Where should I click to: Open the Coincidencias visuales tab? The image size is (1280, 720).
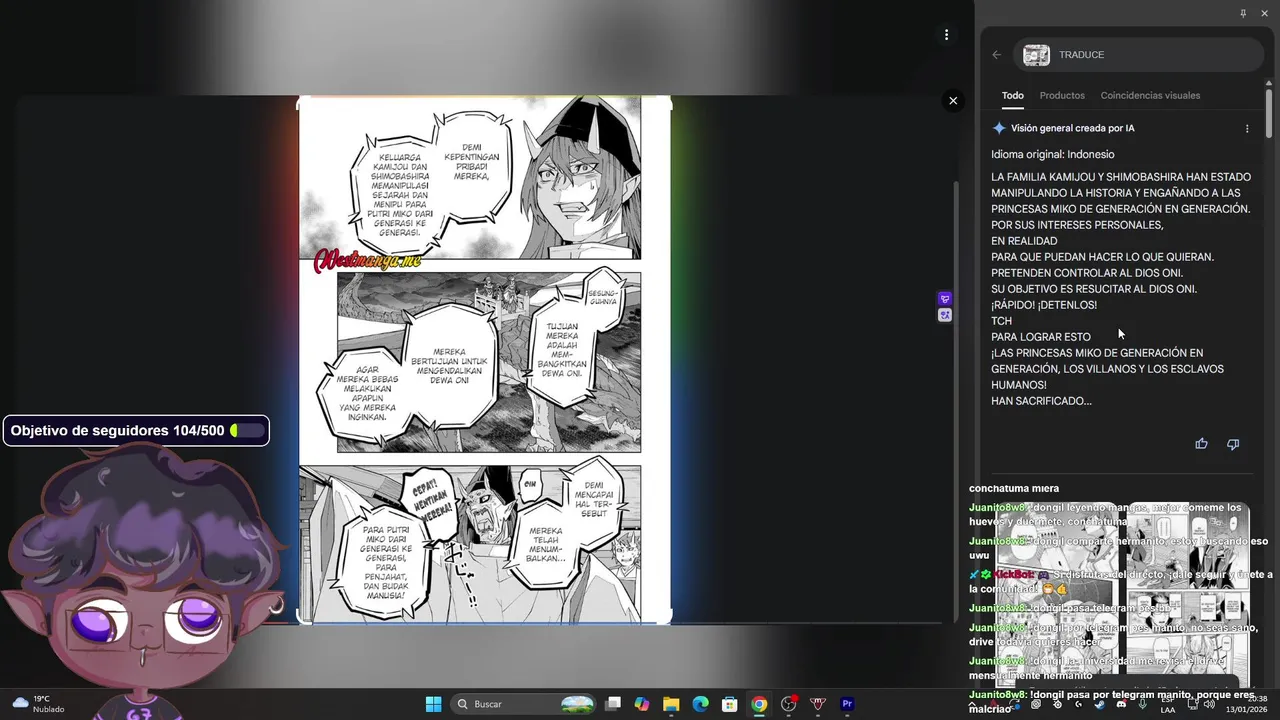pos(1150,96)
